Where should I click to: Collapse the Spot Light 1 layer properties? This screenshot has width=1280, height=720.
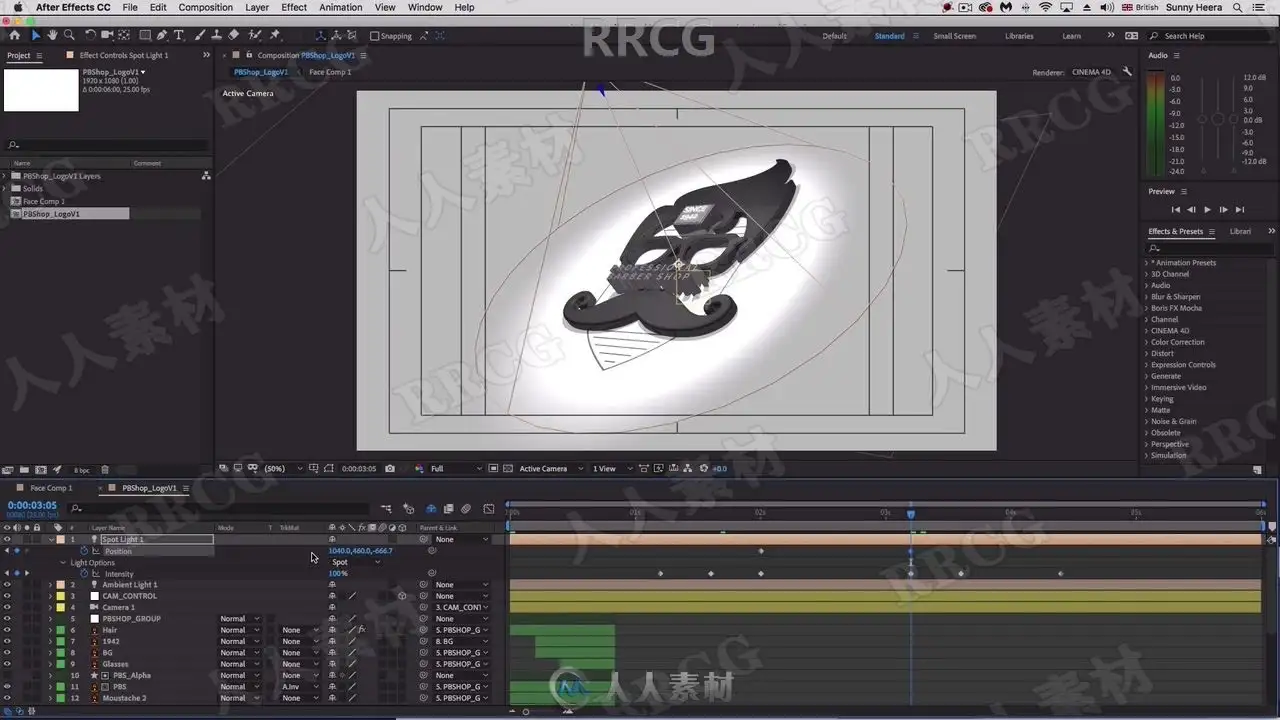[x=51, y=539]
